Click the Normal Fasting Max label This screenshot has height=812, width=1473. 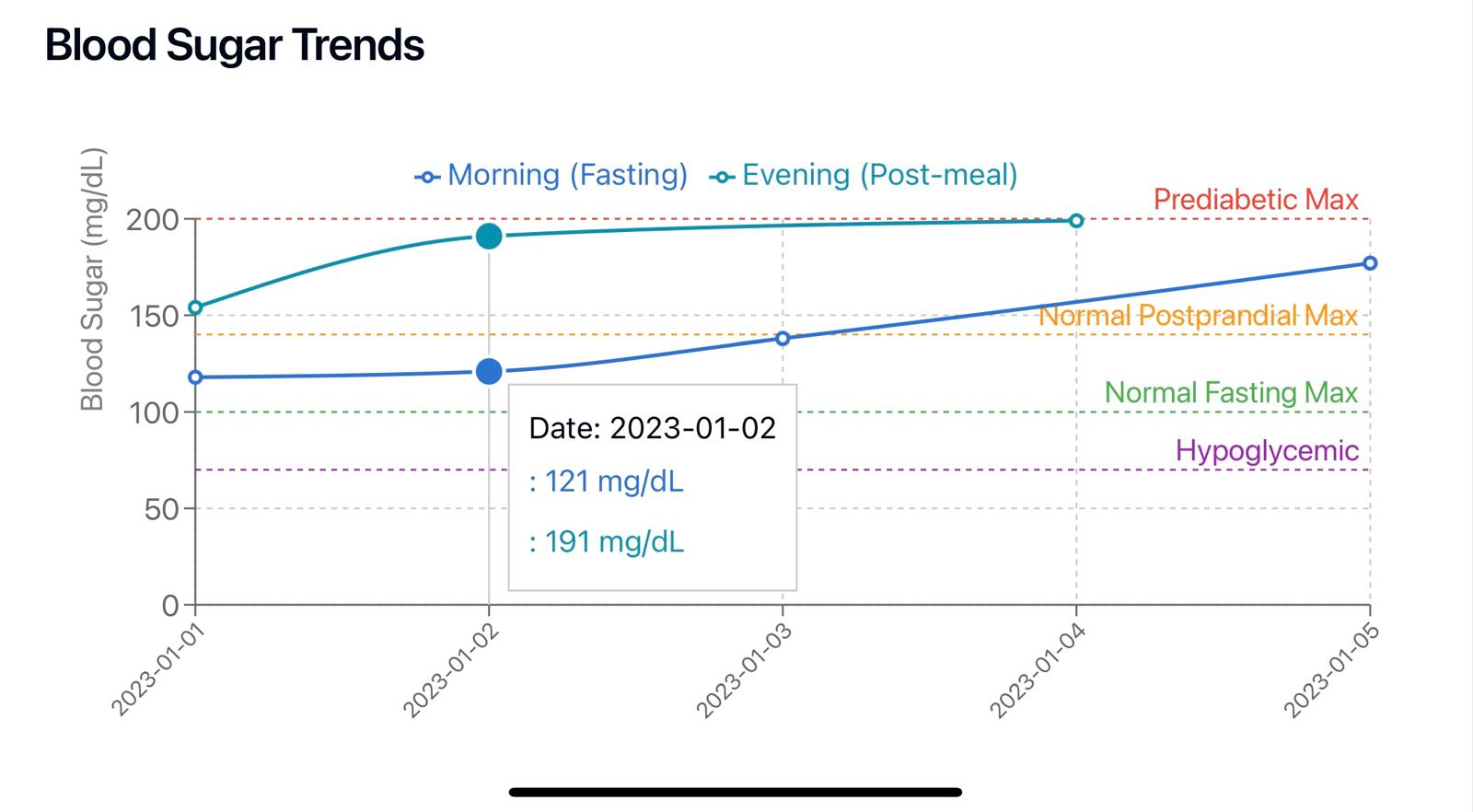1231,393
